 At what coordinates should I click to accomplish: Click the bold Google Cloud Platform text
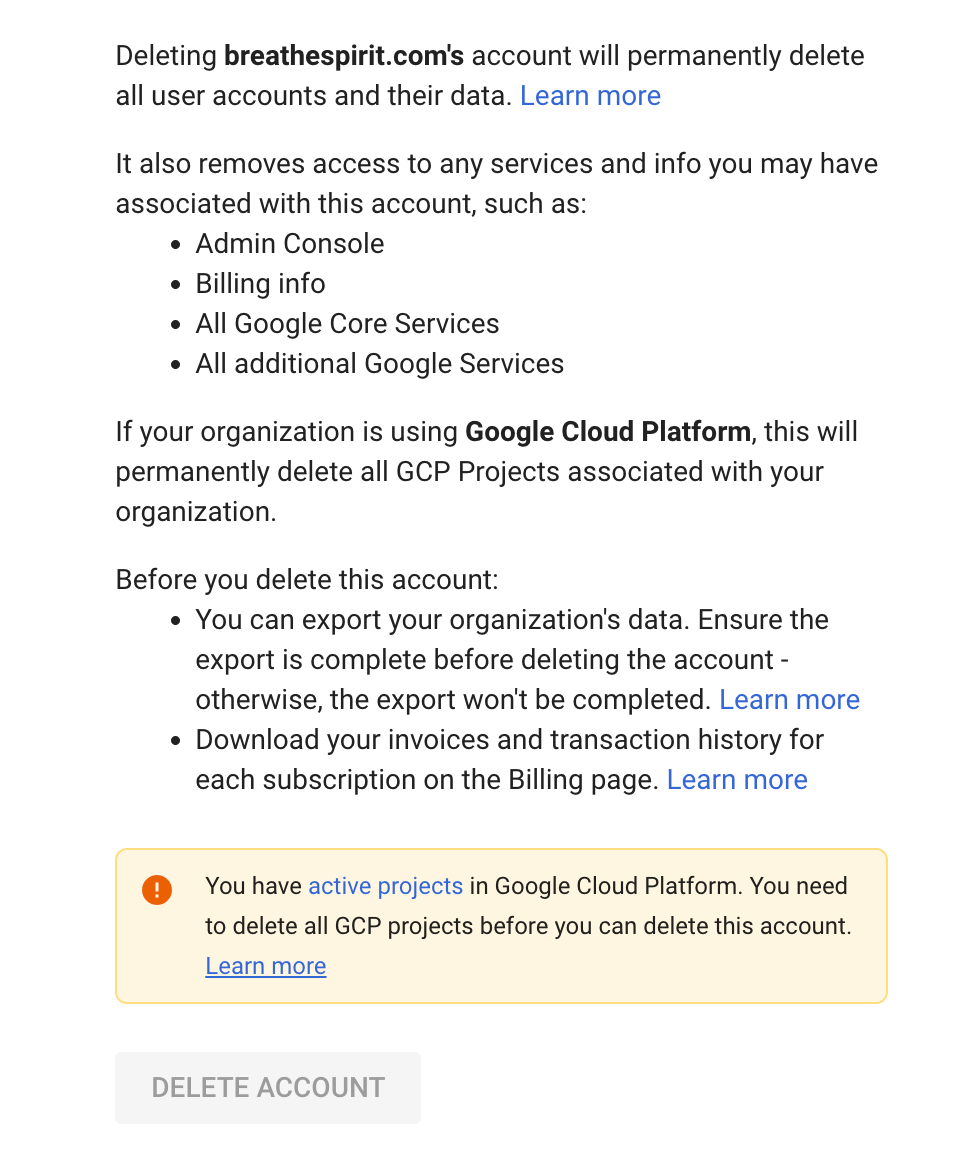coord(608,432)
